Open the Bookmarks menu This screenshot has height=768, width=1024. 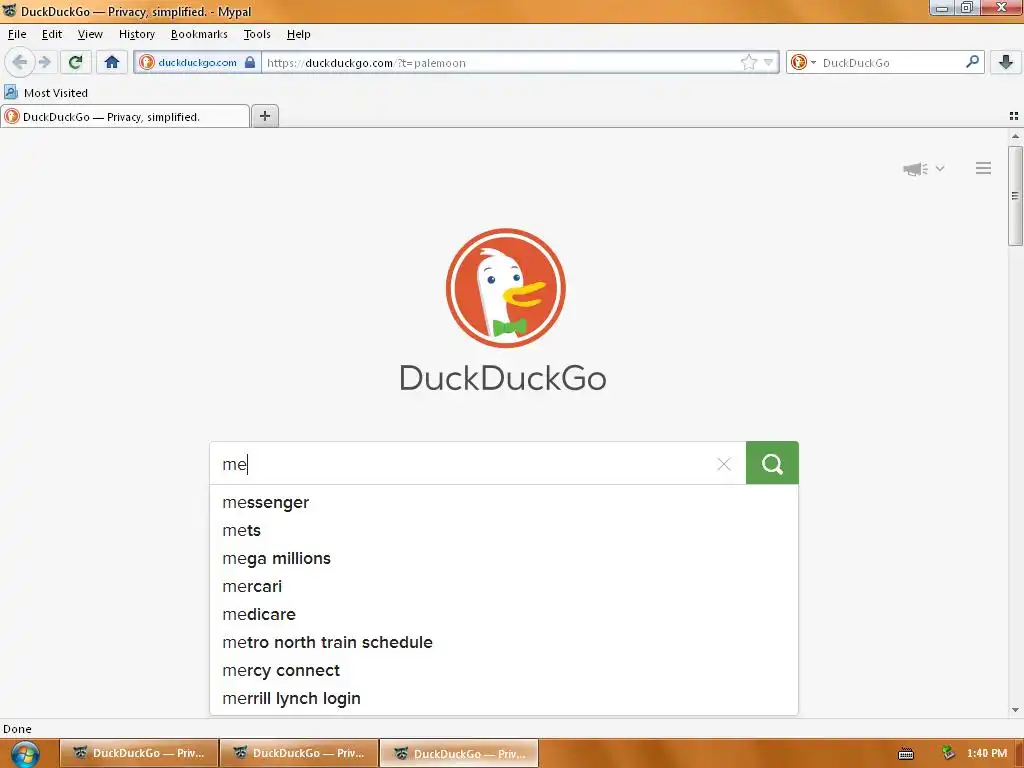[x=199, y=34]
